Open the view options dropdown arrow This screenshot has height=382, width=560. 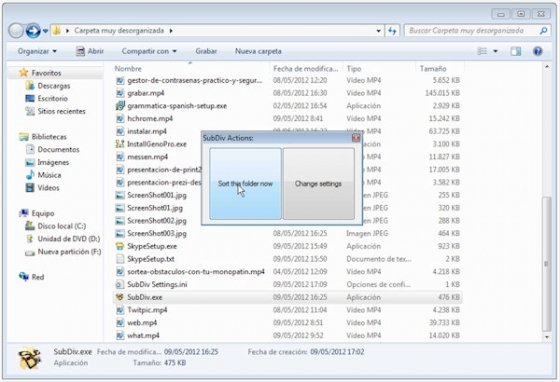495,51
